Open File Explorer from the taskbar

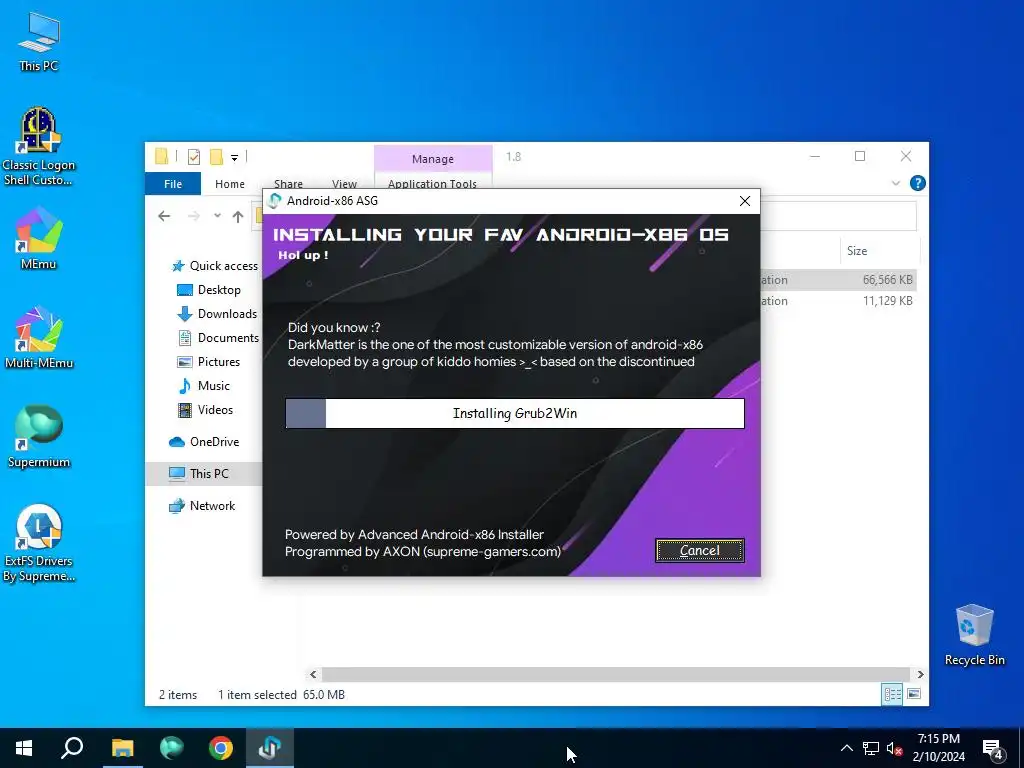pos(122,748)
